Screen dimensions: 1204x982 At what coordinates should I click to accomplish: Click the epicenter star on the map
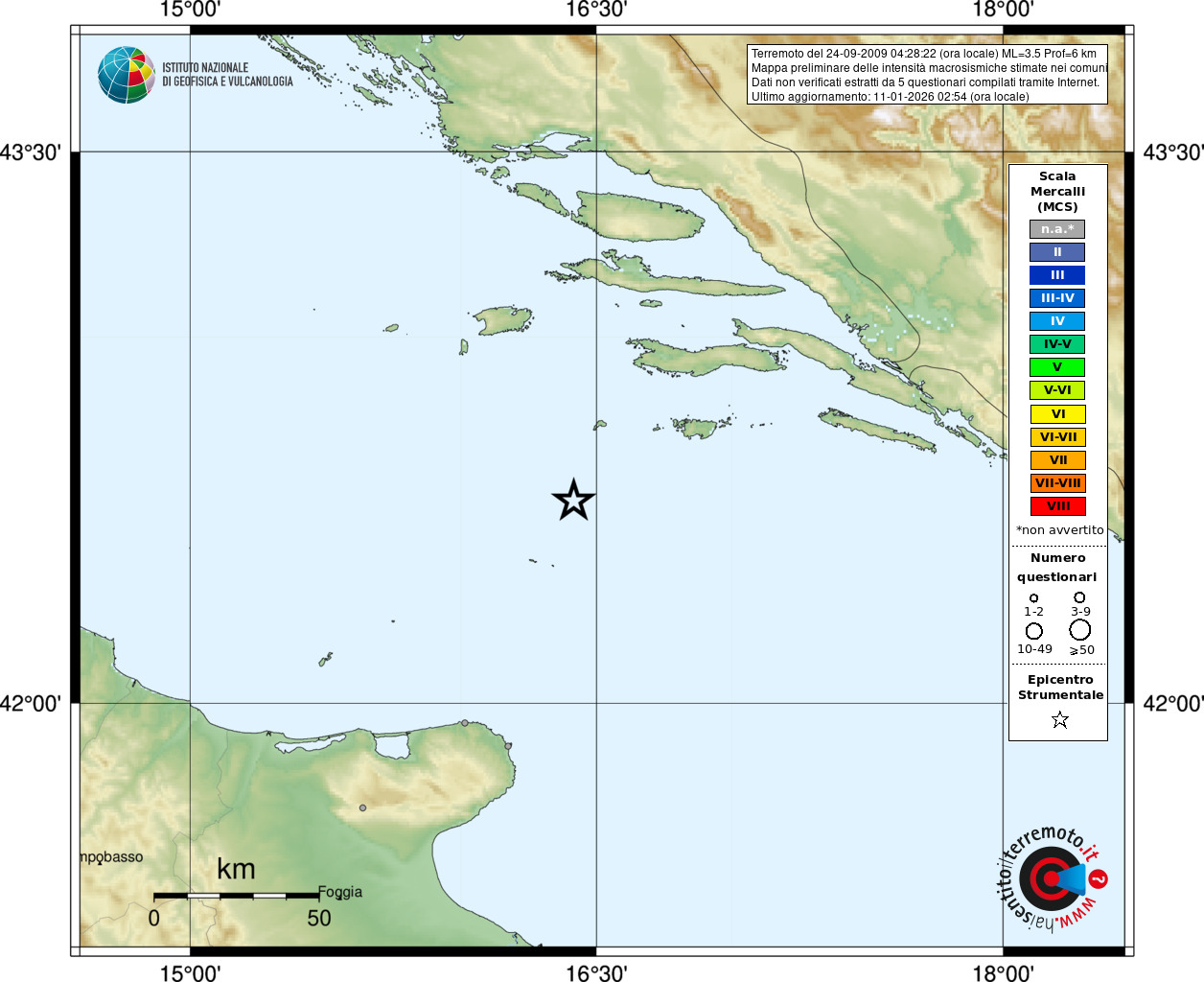click(574, 500)
